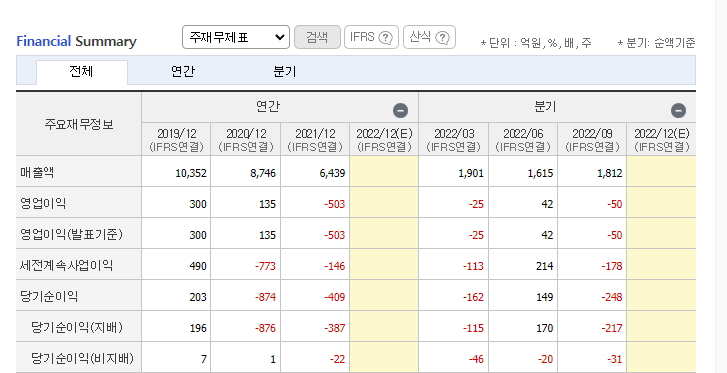
Task: Click the 2019/12 column header
Action: [x=176, y=140]
